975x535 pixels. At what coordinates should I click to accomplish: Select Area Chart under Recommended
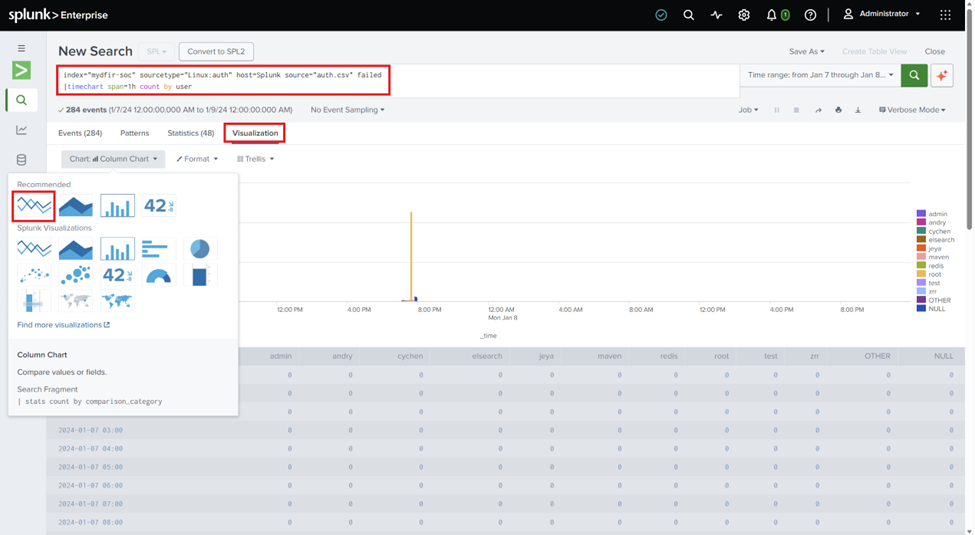[75, 206]
